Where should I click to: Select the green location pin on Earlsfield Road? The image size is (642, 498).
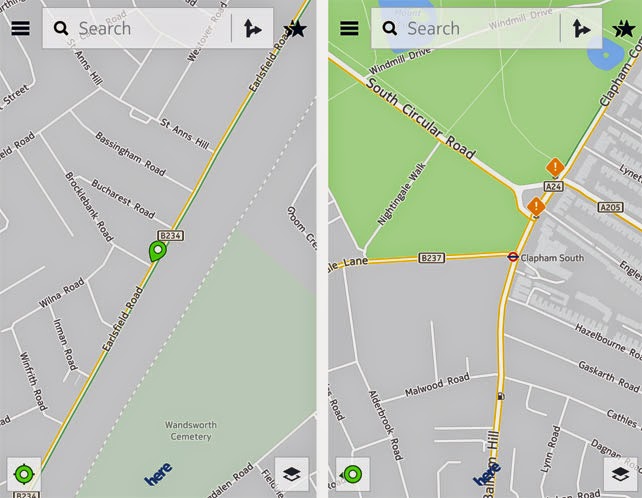157,251
